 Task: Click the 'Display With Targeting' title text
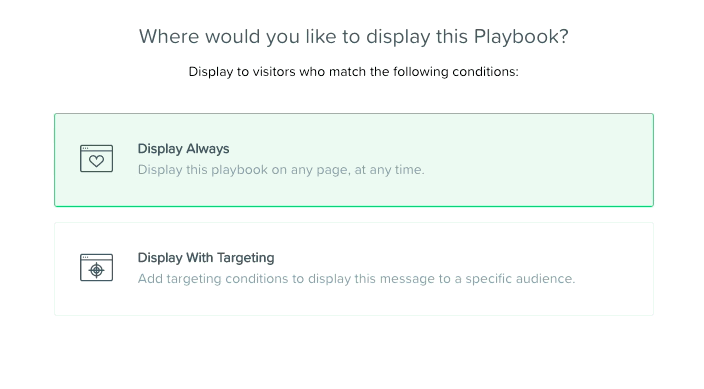[206, 258]
